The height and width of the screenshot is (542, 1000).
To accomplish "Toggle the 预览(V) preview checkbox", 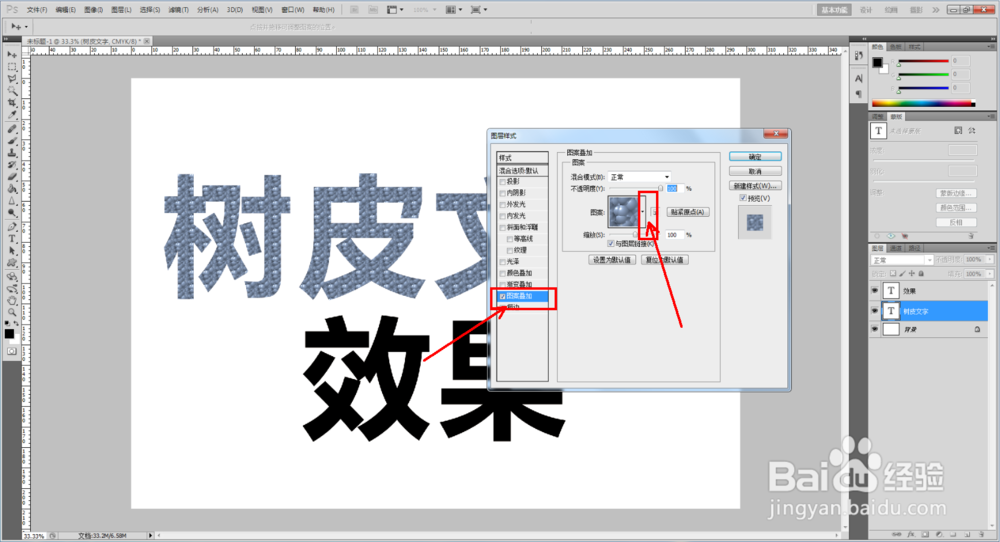I will coord(743,198).
